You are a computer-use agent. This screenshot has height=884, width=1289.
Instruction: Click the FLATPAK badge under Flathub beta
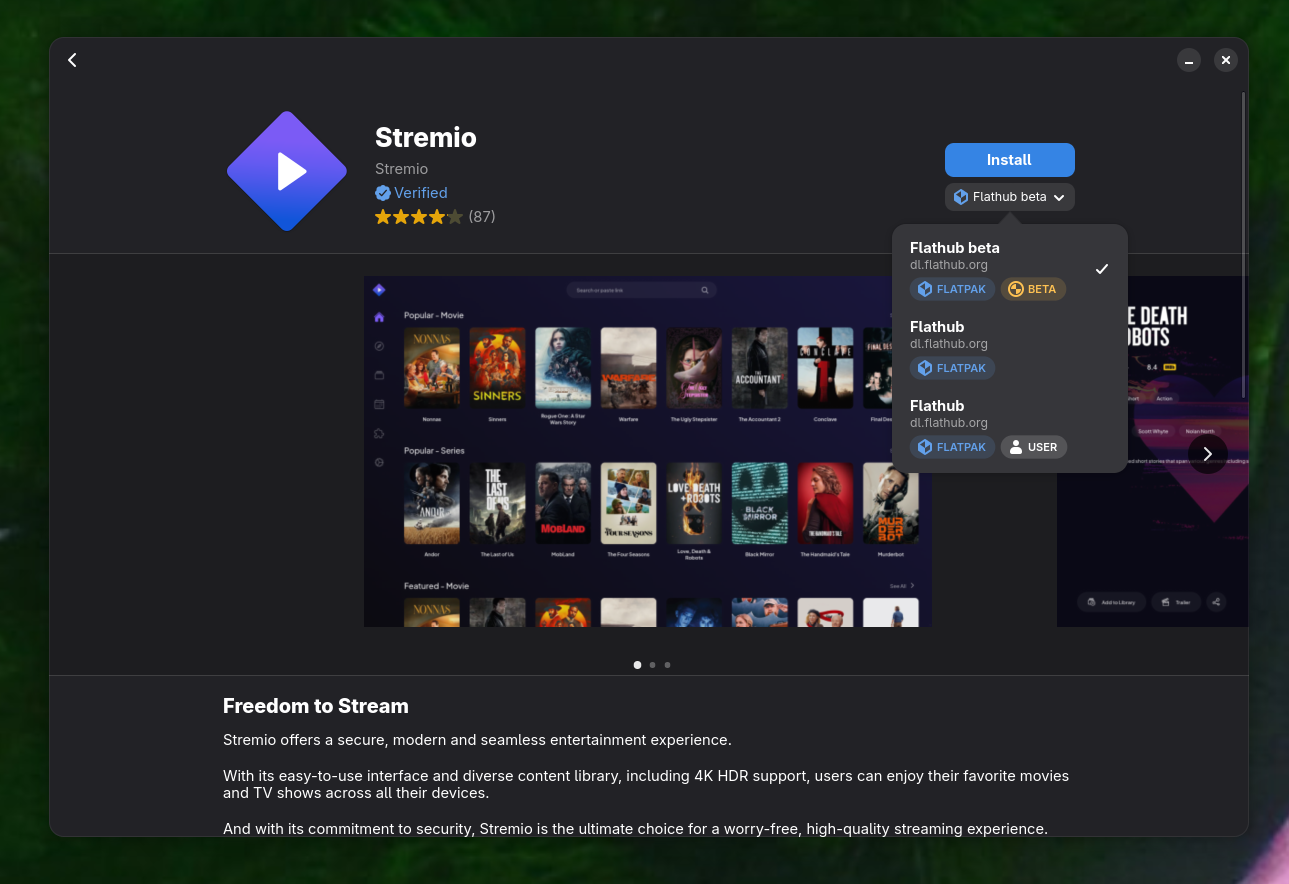[x=952, y=289]
